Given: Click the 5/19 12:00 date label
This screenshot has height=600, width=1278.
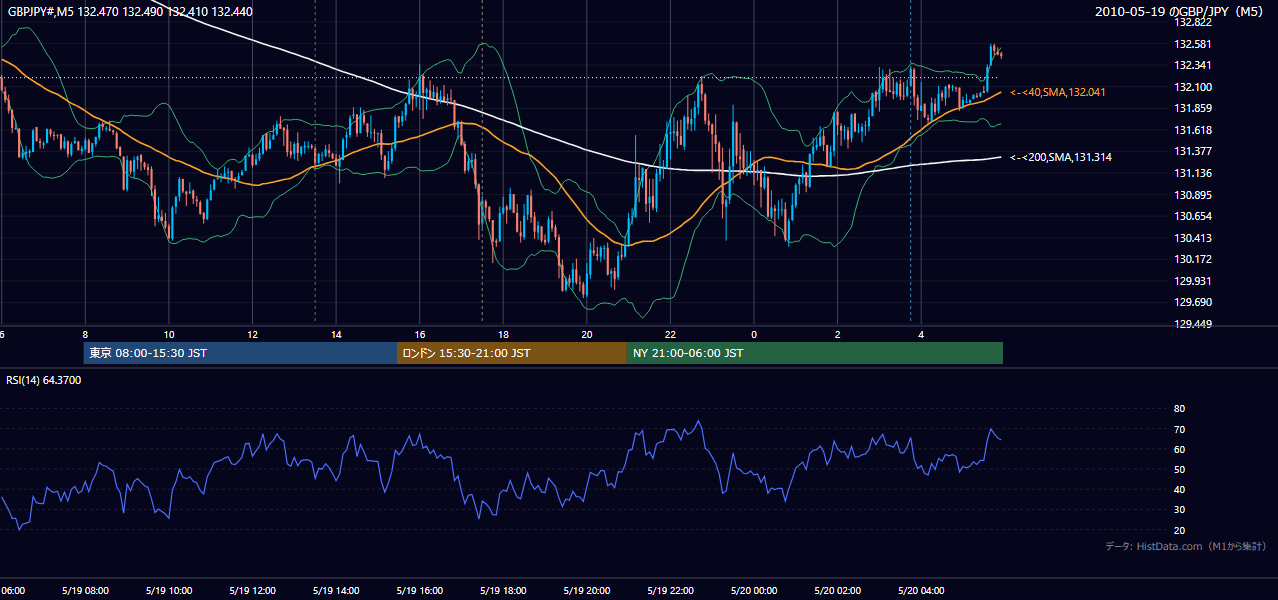Looking at the screenshot, I should [x=251, y=591].
